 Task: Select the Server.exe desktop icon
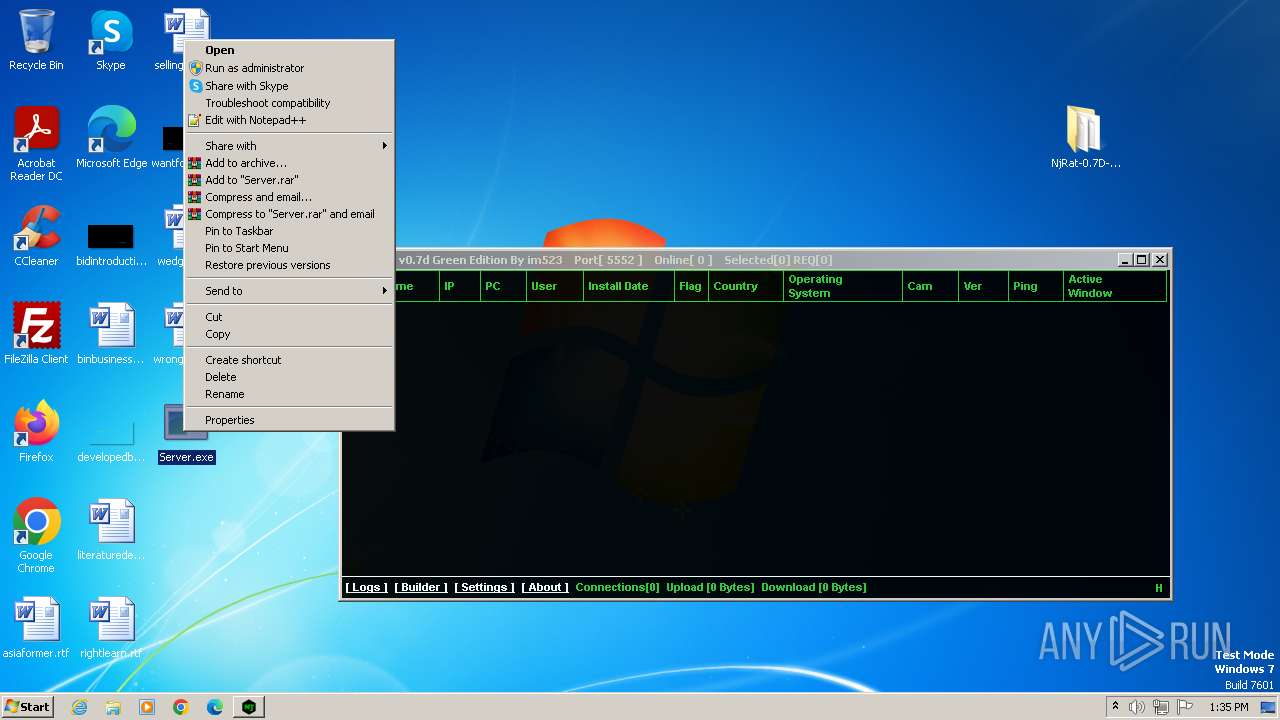186,432
